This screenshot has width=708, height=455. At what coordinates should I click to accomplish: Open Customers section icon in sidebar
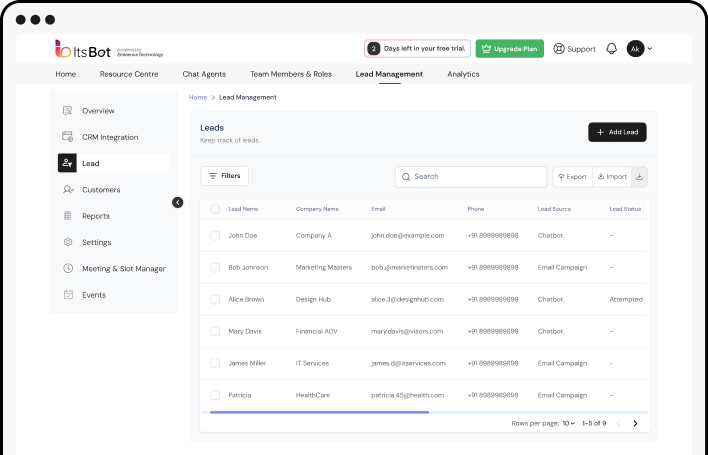tap(68, 190)
